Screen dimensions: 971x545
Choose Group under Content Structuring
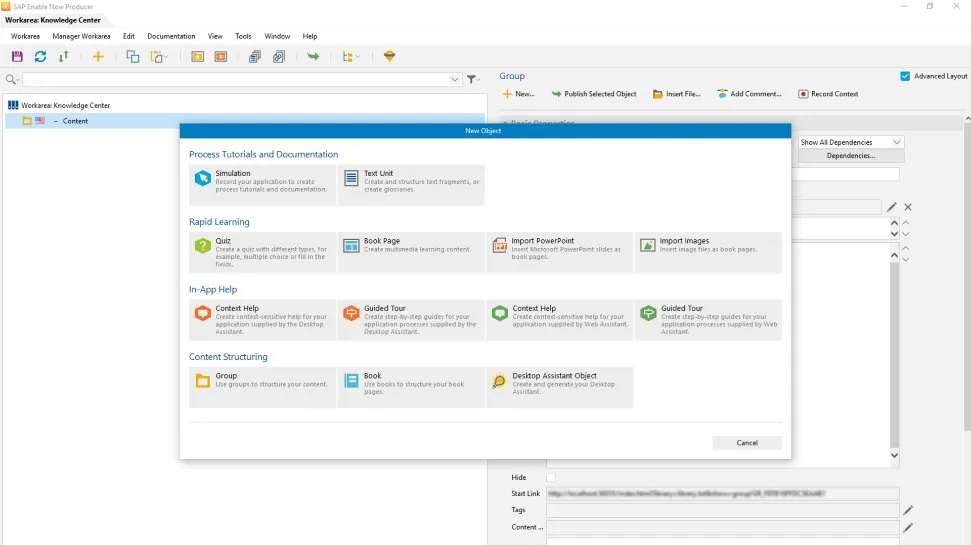tap(263, 387)
